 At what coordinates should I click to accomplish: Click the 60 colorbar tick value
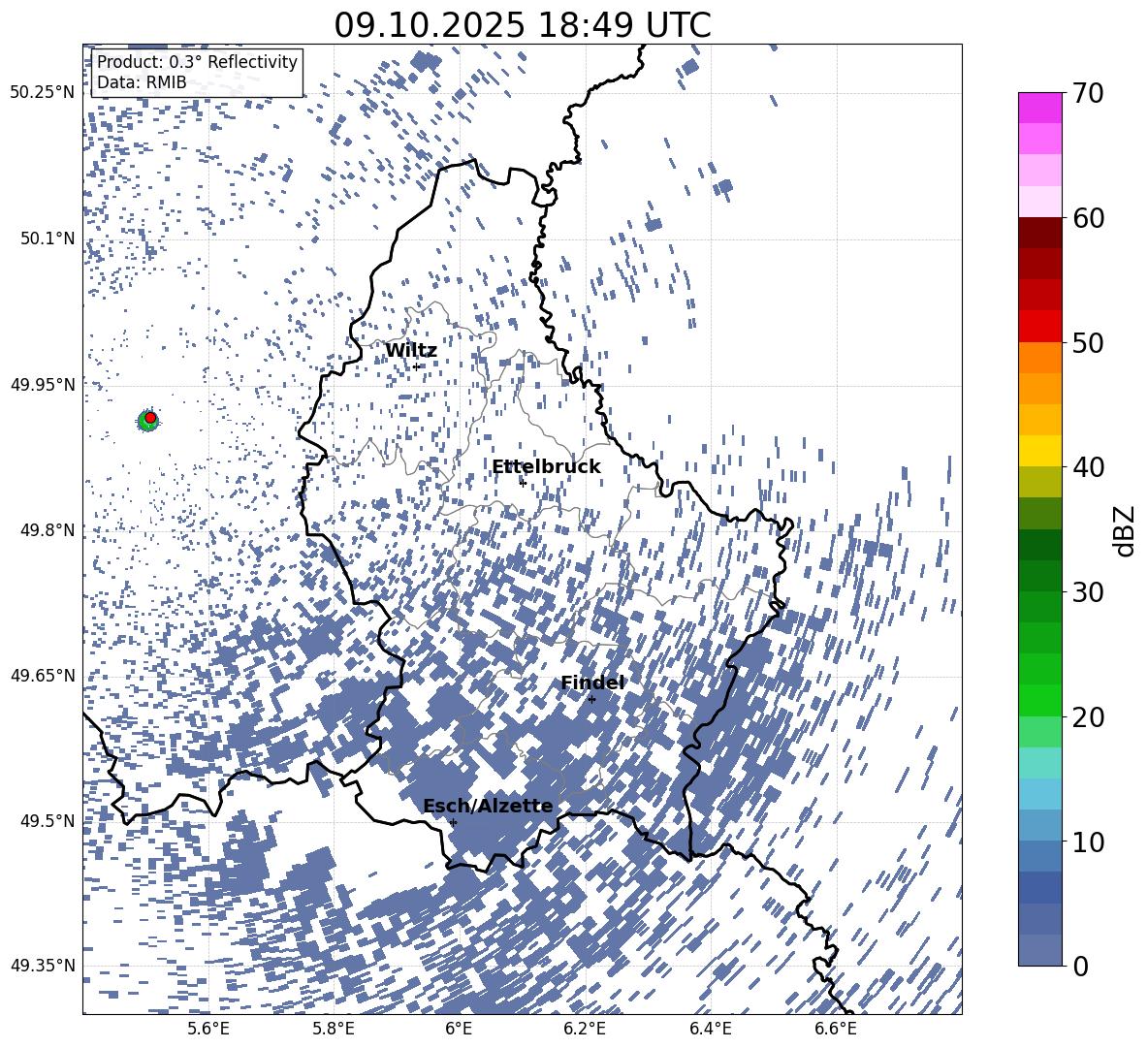(1088, 218)
